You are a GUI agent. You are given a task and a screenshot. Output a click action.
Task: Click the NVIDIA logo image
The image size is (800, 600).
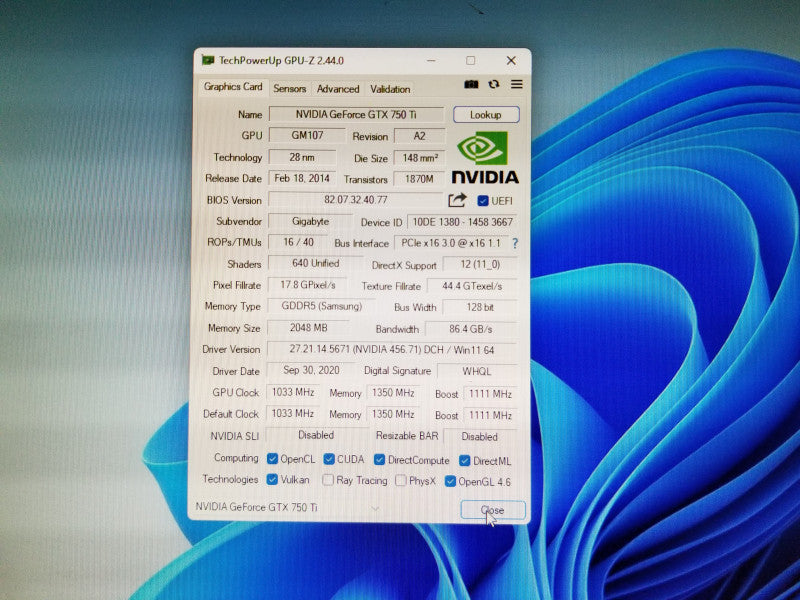(x=484, y=158)
